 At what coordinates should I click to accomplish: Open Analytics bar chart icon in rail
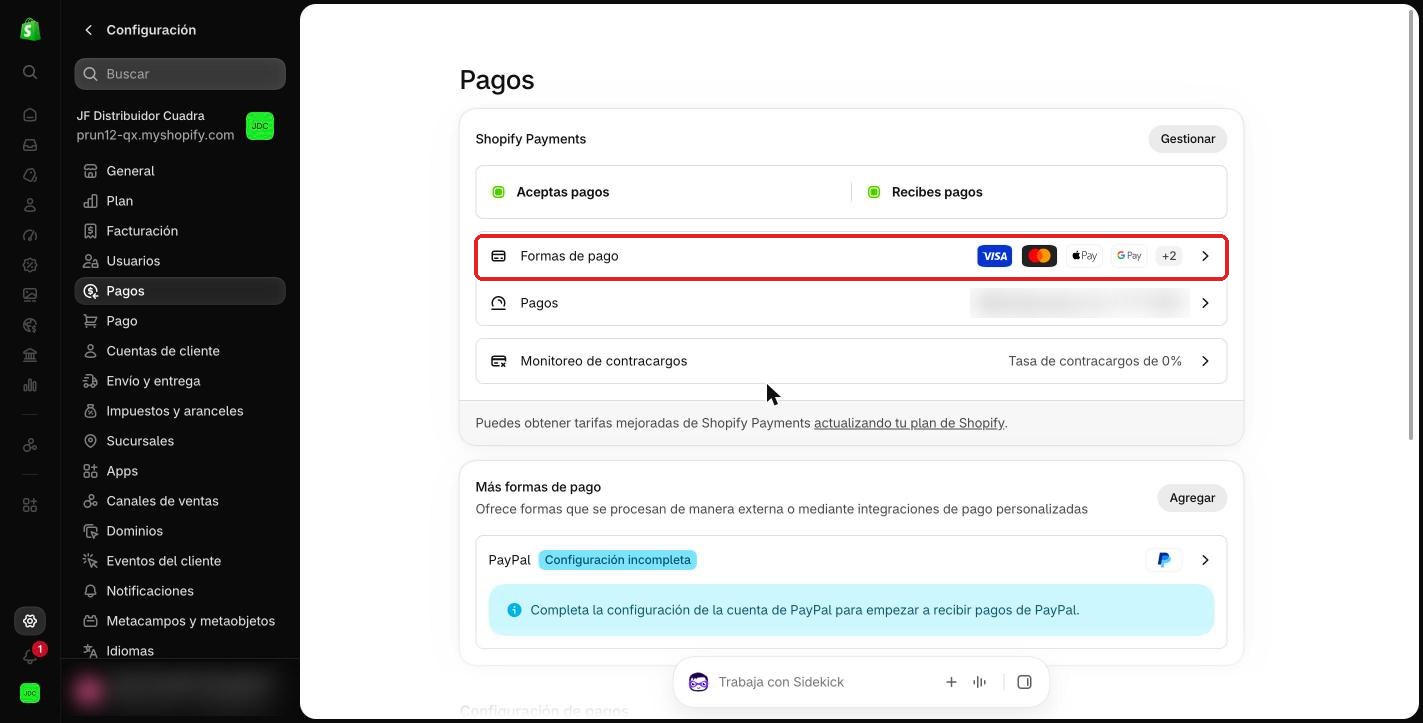[x=30, y=385]
